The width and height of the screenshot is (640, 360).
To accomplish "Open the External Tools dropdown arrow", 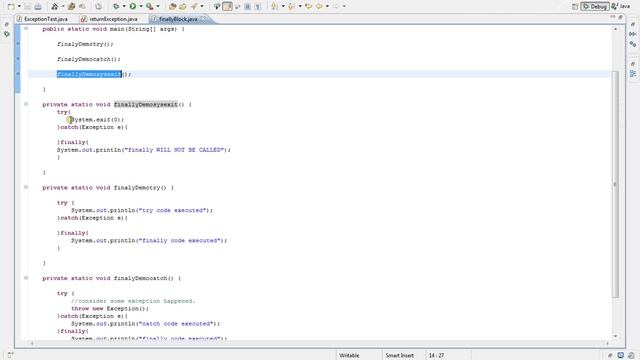I will 158,7.
